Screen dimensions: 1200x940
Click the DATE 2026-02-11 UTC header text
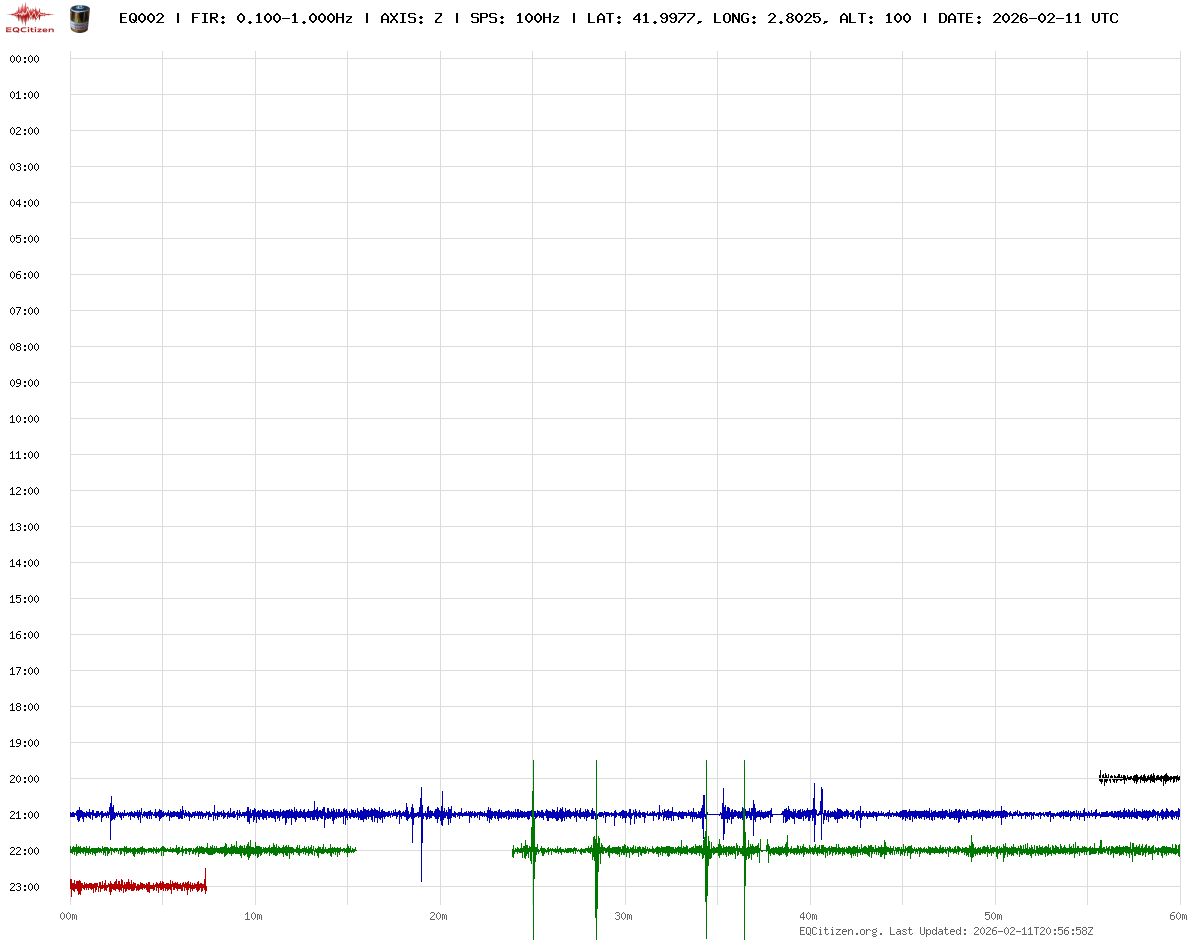click(1028, 18)
